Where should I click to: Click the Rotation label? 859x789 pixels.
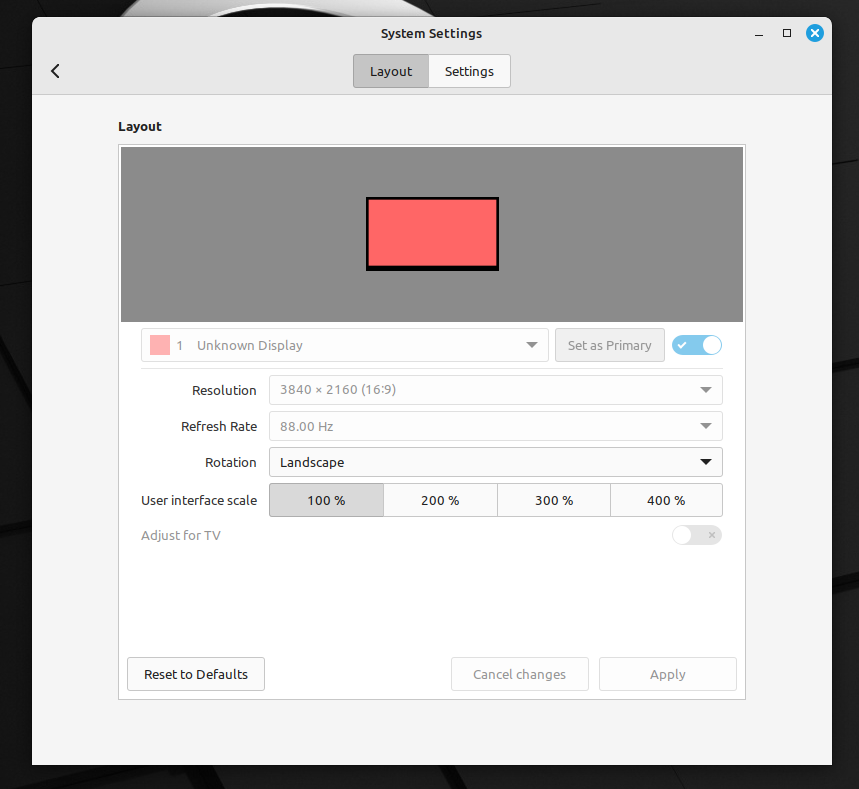click(x=231, y=462)
